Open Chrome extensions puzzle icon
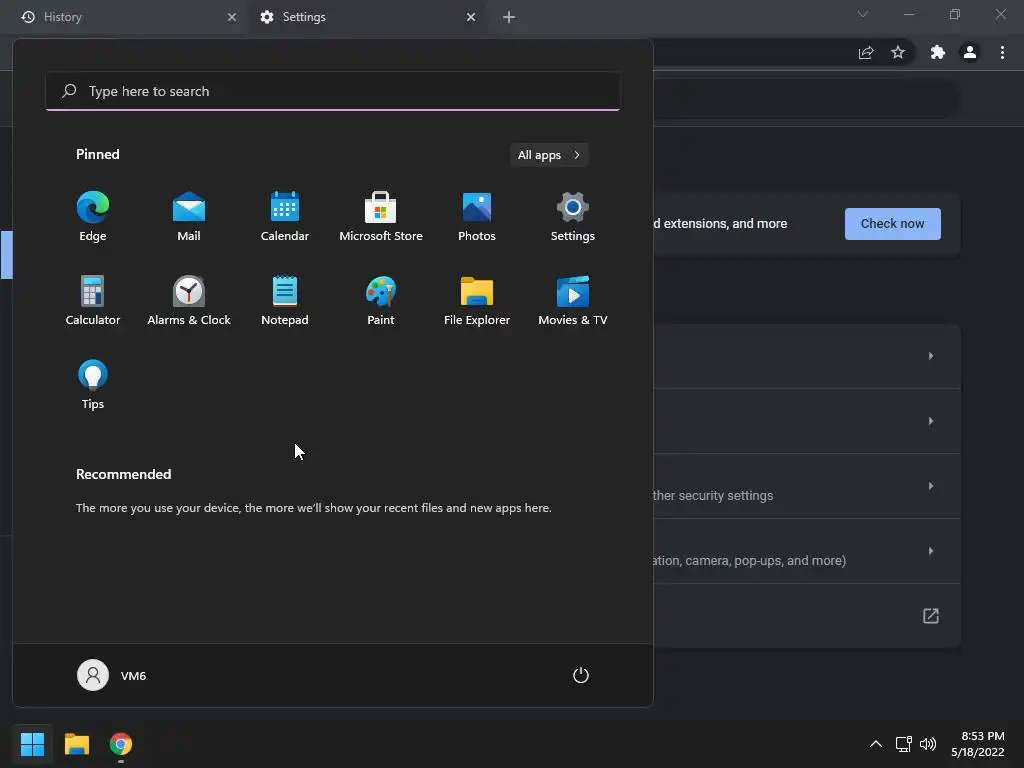 tap(938, 53)
